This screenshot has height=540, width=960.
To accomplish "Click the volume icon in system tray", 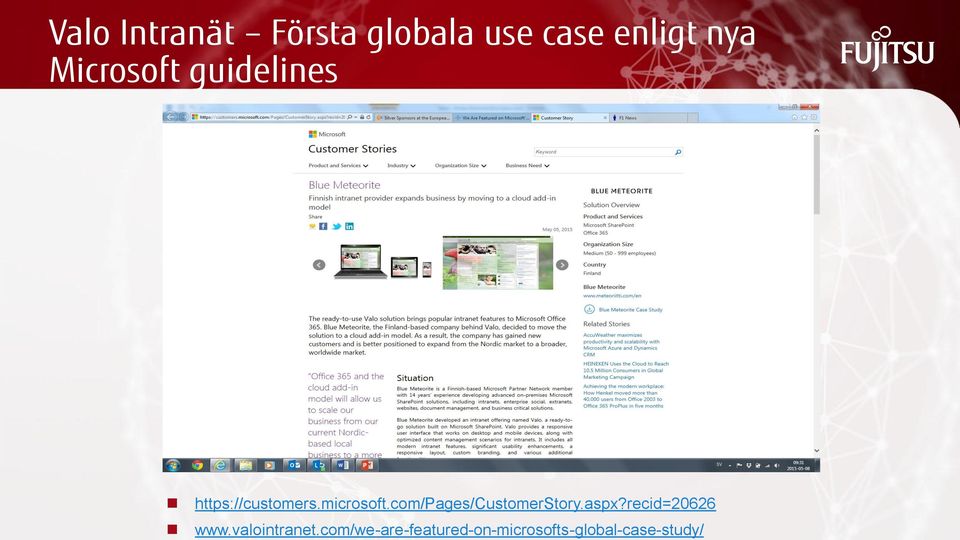I will coord(776,466).
